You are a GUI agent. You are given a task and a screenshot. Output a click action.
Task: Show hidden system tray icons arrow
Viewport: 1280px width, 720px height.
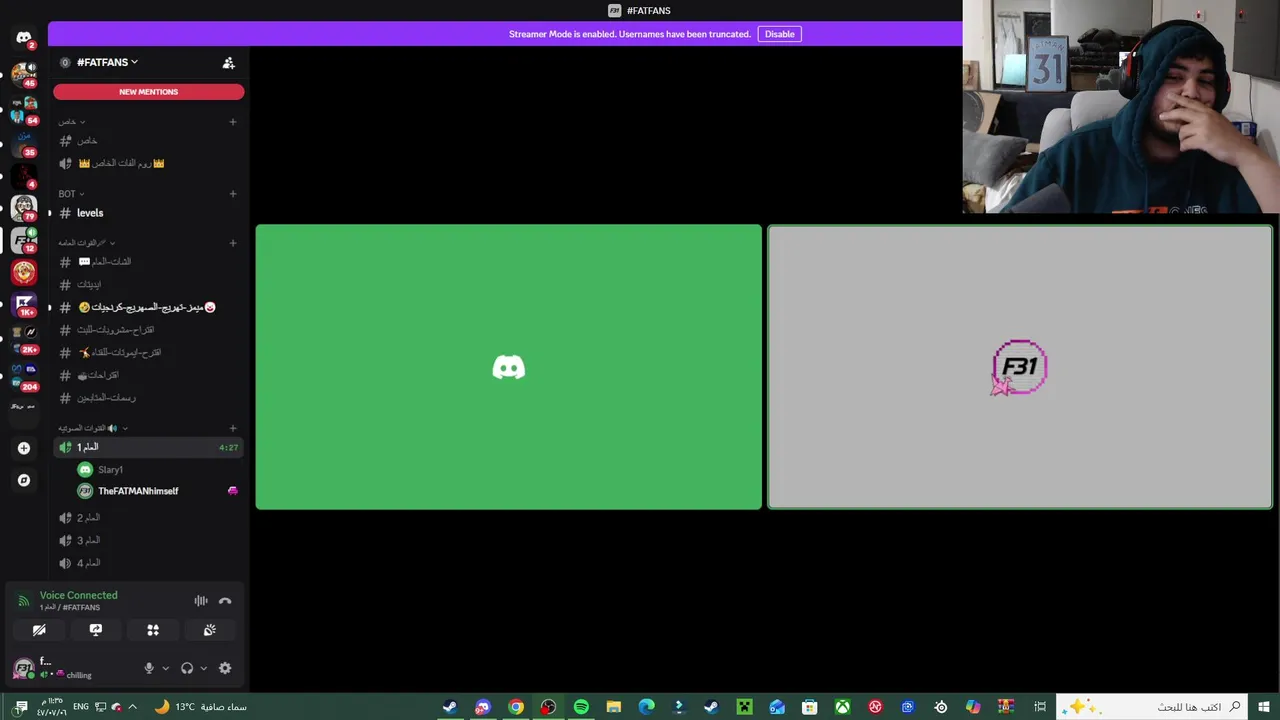tap(132, 707)
